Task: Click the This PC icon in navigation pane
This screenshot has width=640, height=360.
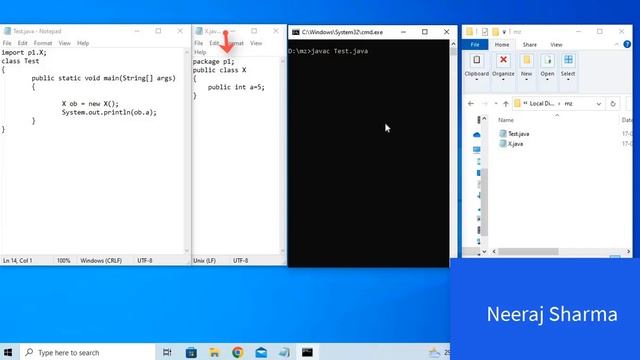Action: pyautogui.click(x=476, y=149)
